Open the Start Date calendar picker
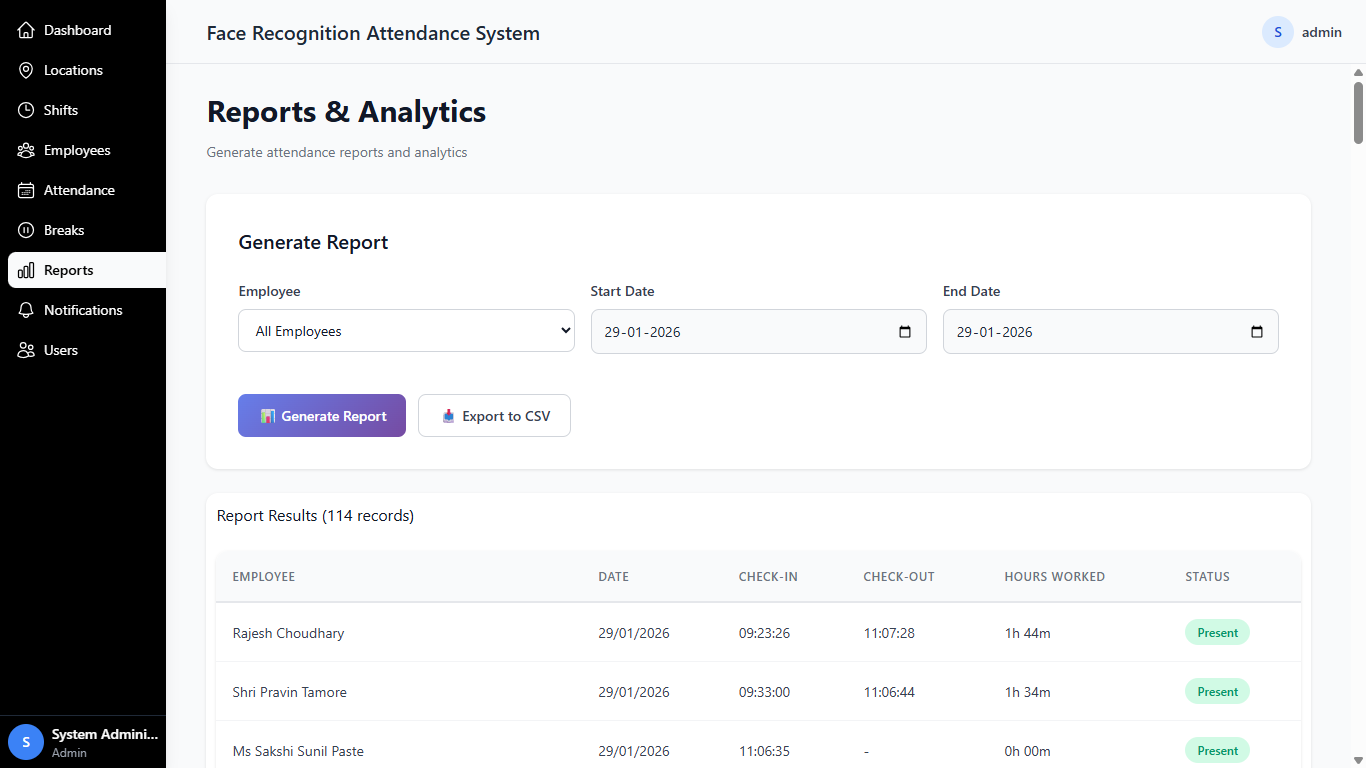This screenshot has height=768, width=1366. (x=904, y=330)
